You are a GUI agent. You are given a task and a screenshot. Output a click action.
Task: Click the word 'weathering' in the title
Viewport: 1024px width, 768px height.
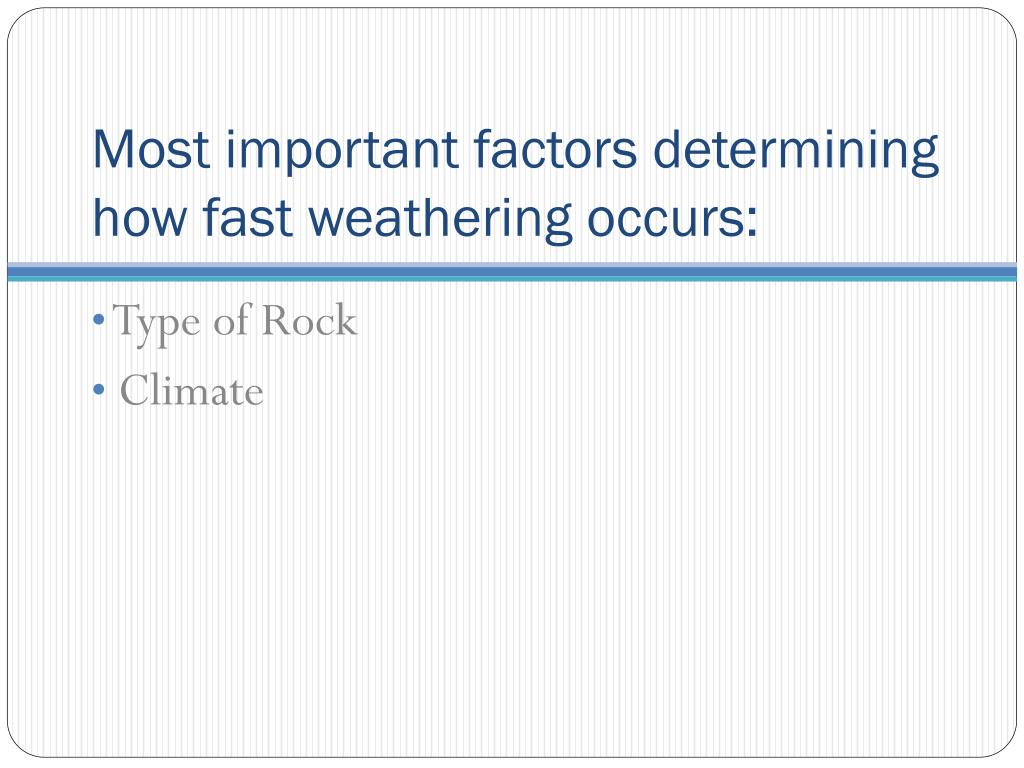pyautogui.click(x=439, y=221)
